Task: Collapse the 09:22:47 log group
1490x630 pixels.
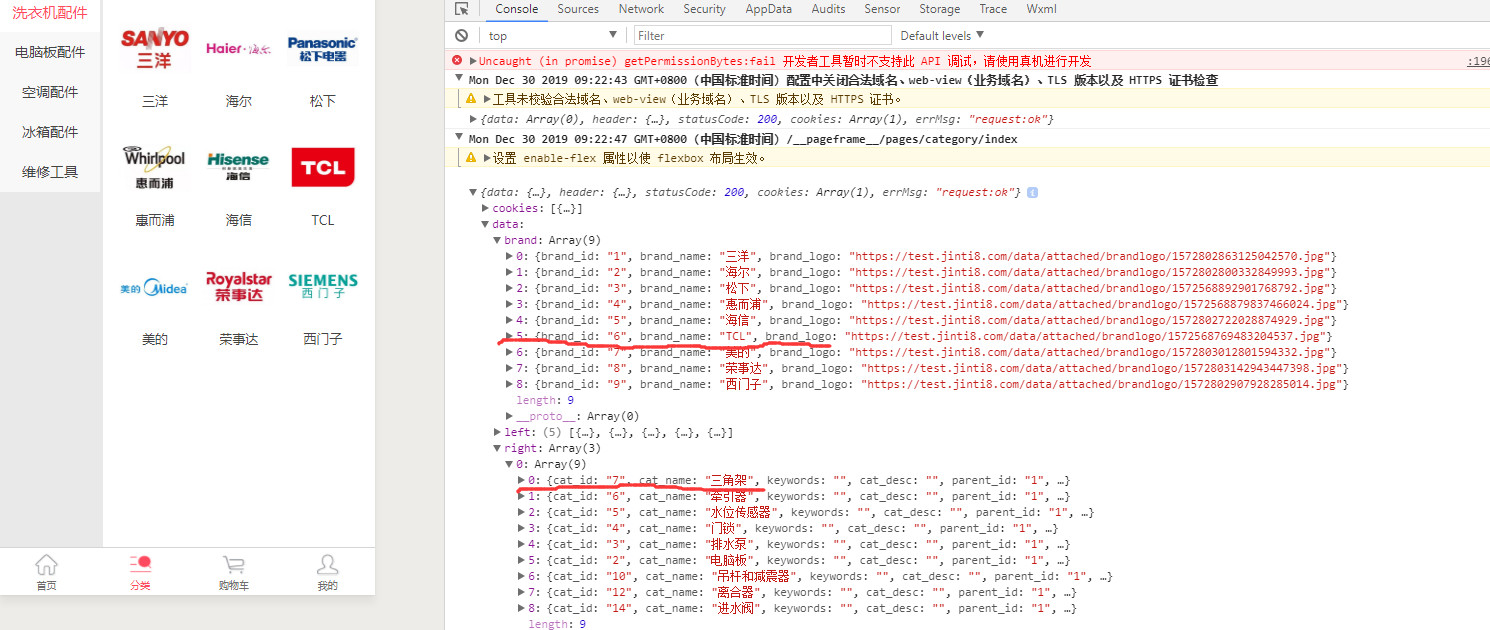Action: pos(459,139)
